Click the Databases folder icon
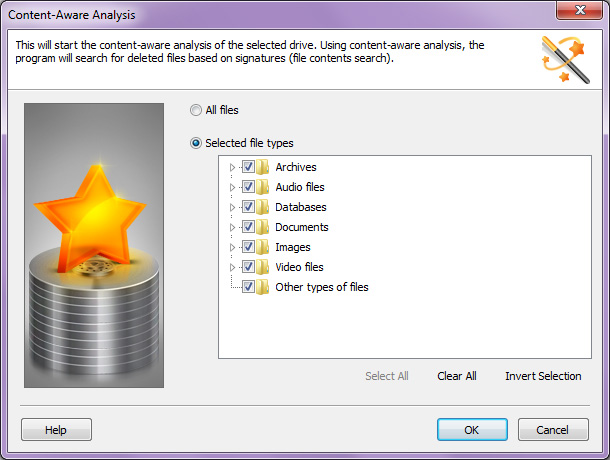Image resolution: width=610 pixels, height=460 pixels. point(263,207)
